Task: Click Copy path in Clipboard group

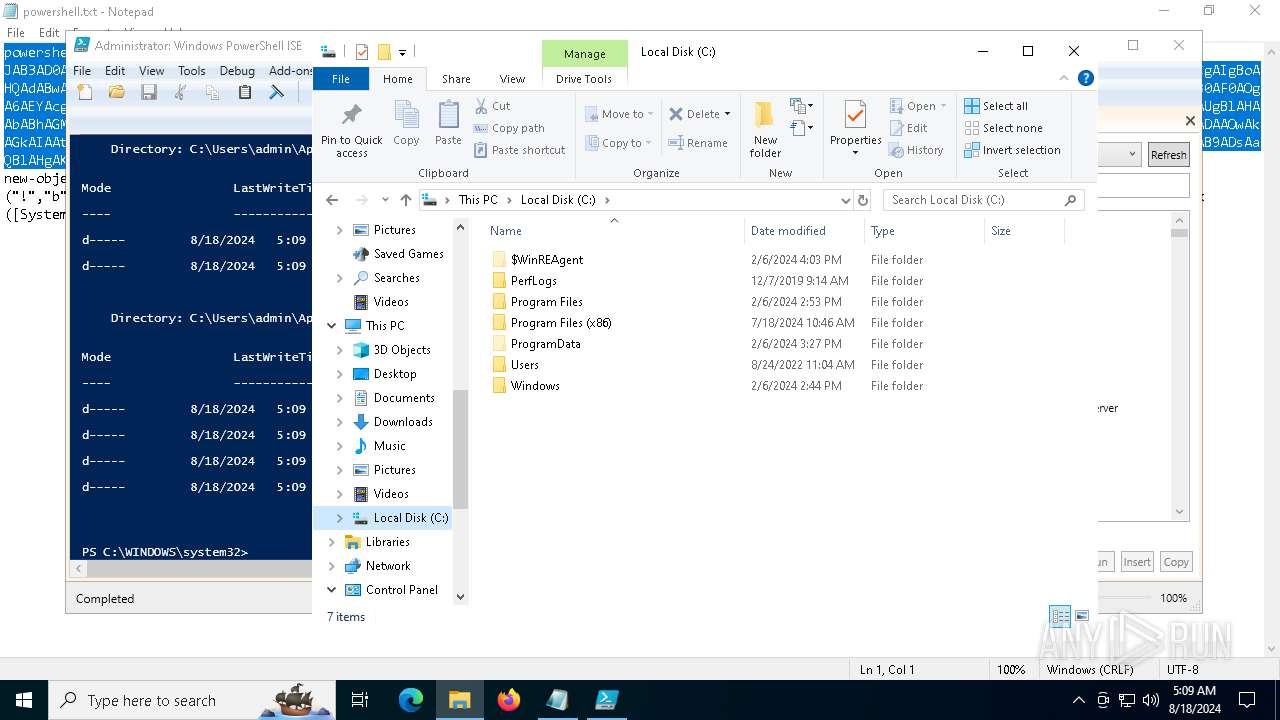Action: (509, 128)
